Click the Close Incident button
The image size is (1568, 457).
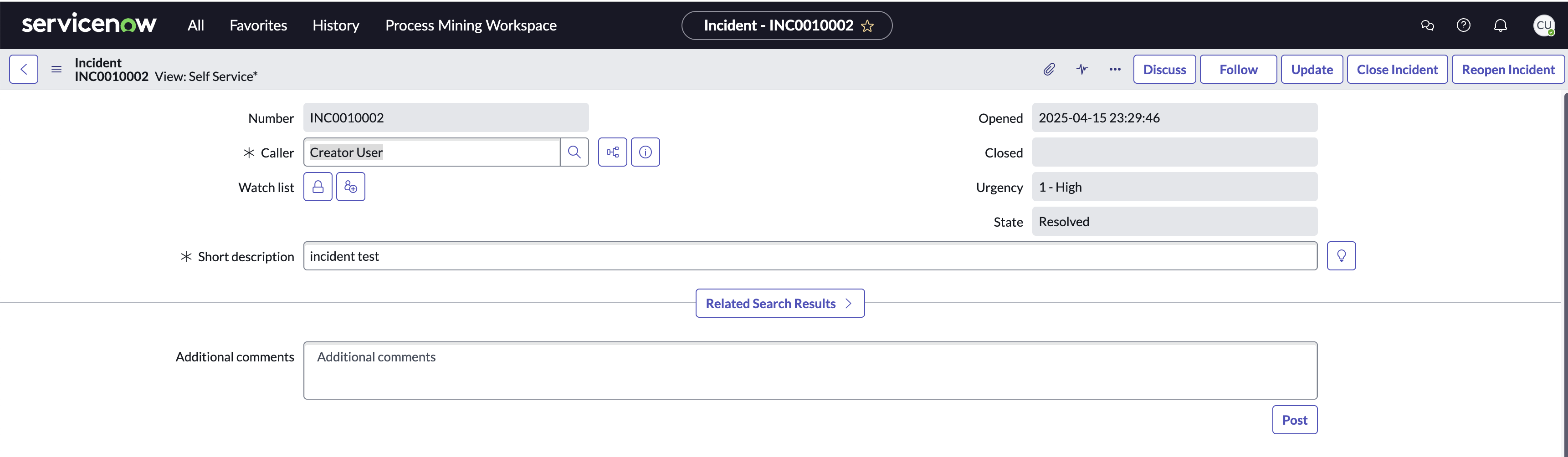coord(1397,69)
